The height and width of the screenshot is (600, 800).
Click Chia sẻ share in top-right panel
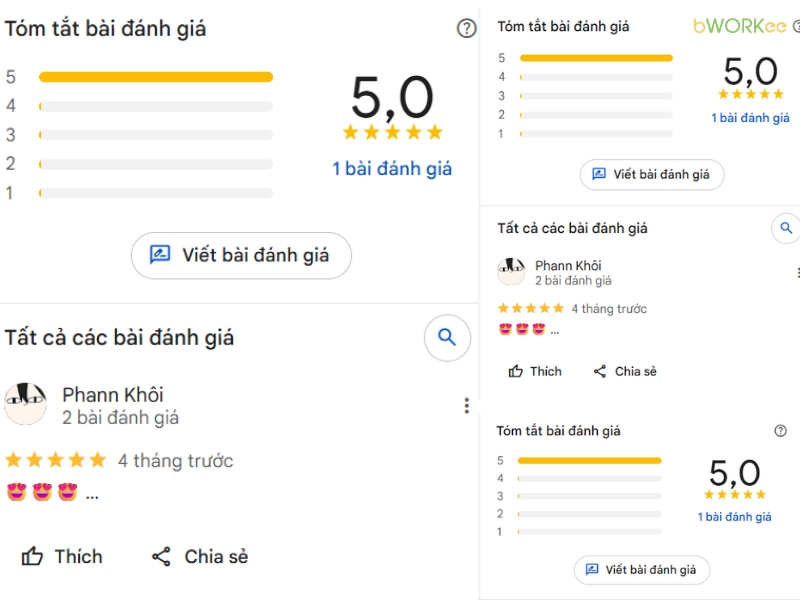(x=625, y=371)
